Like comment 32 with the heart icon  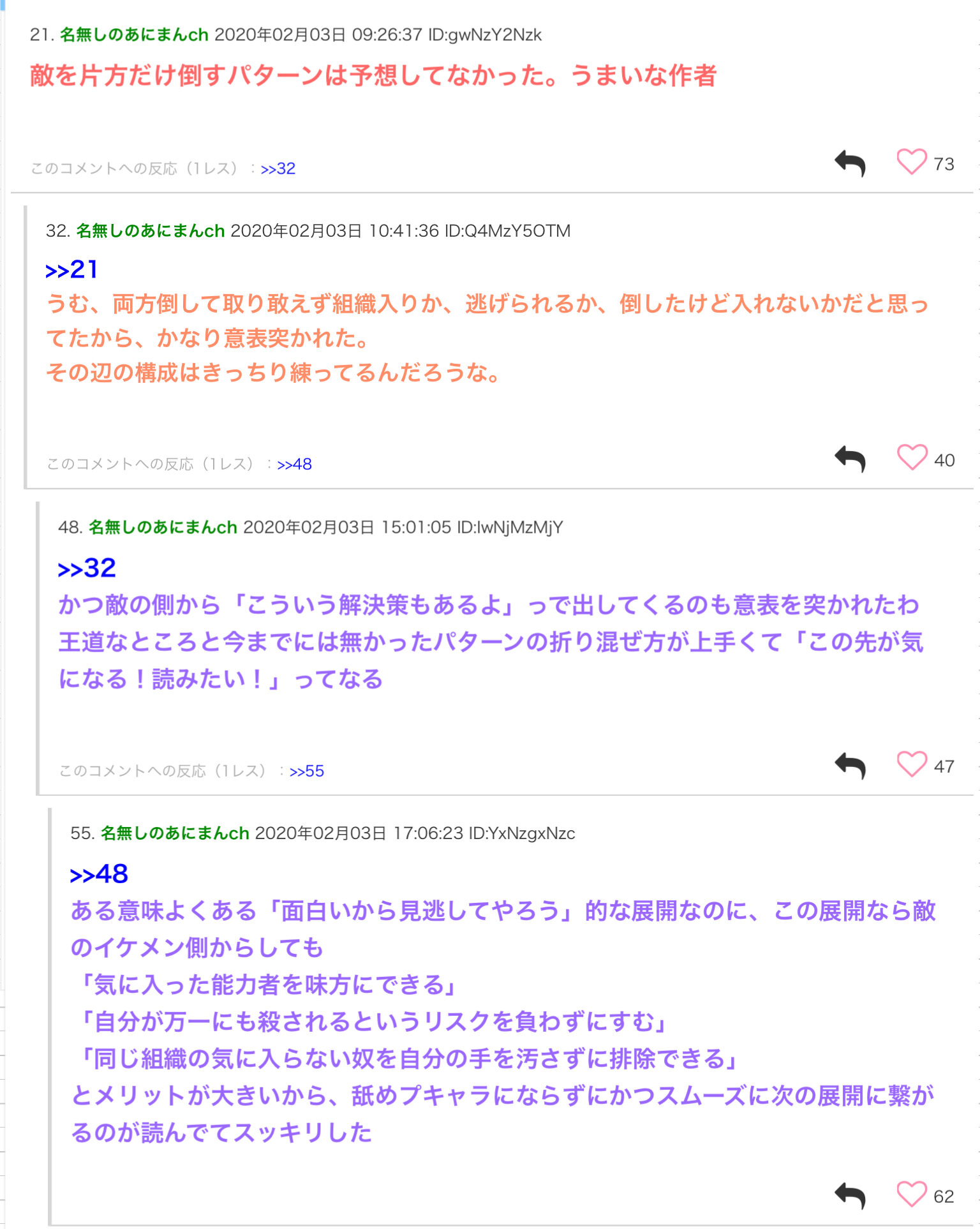(912, 458)
